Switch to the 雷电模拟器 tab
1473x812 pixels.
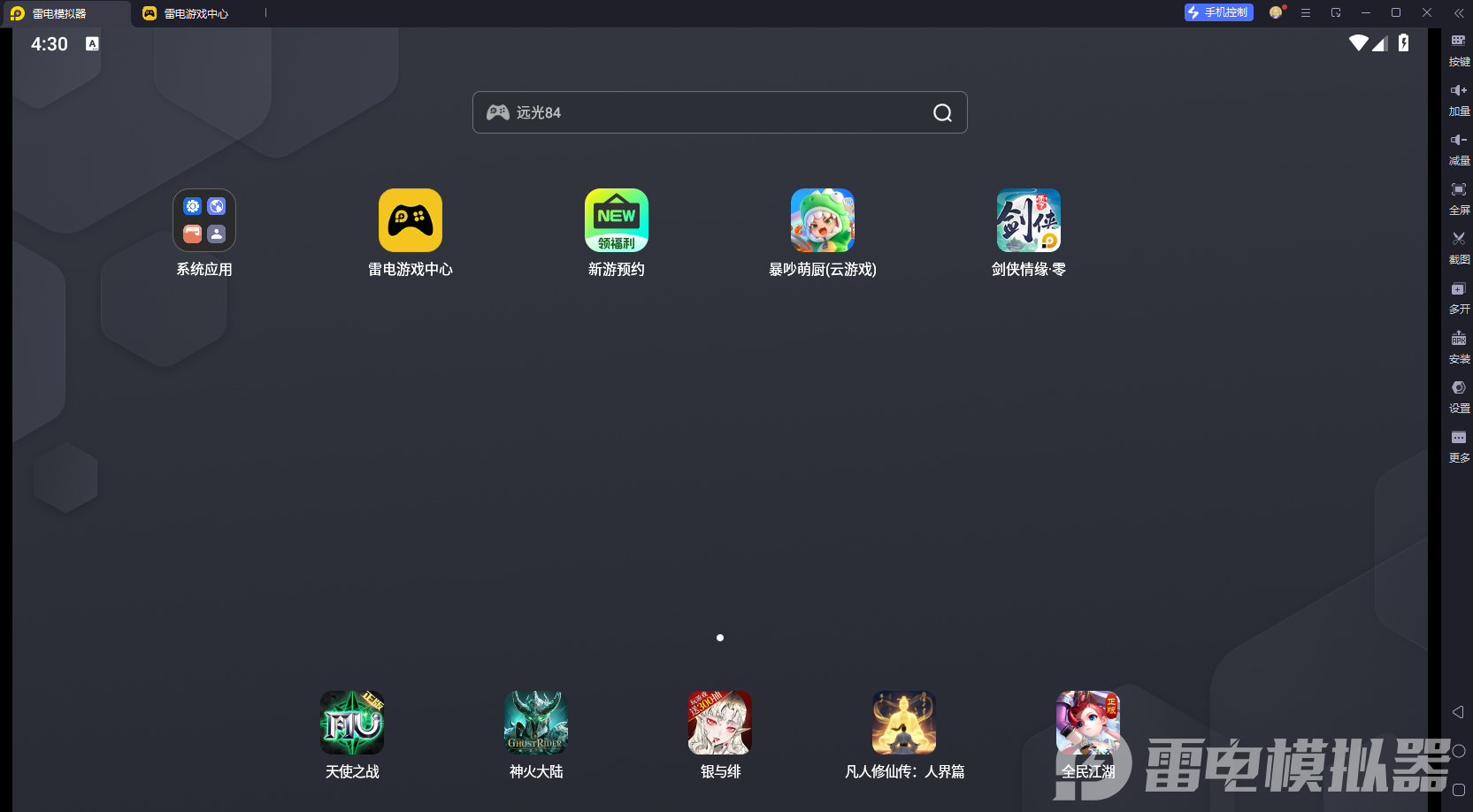65,13
